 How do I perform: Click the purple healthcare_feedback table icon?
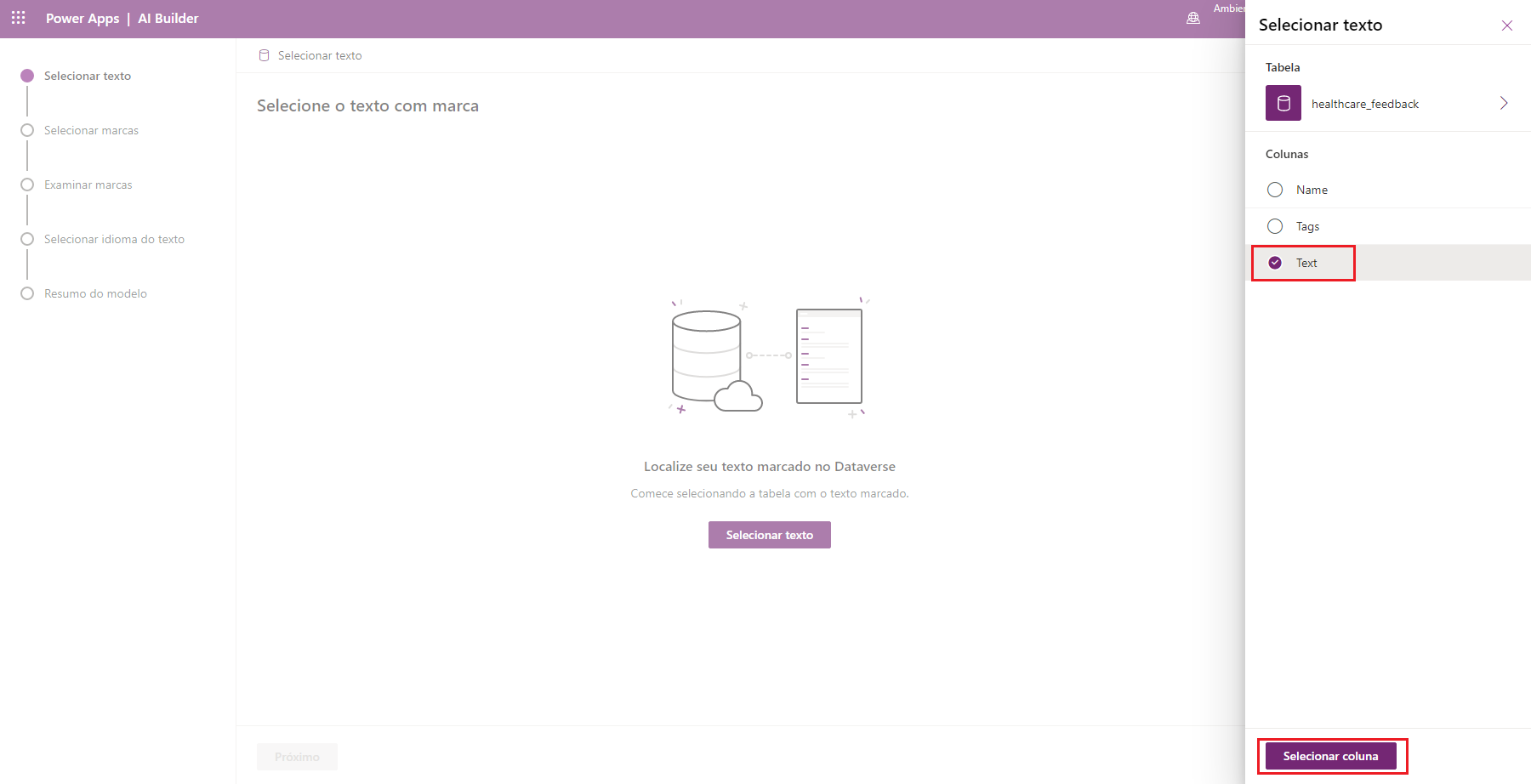pos(1283,103)
